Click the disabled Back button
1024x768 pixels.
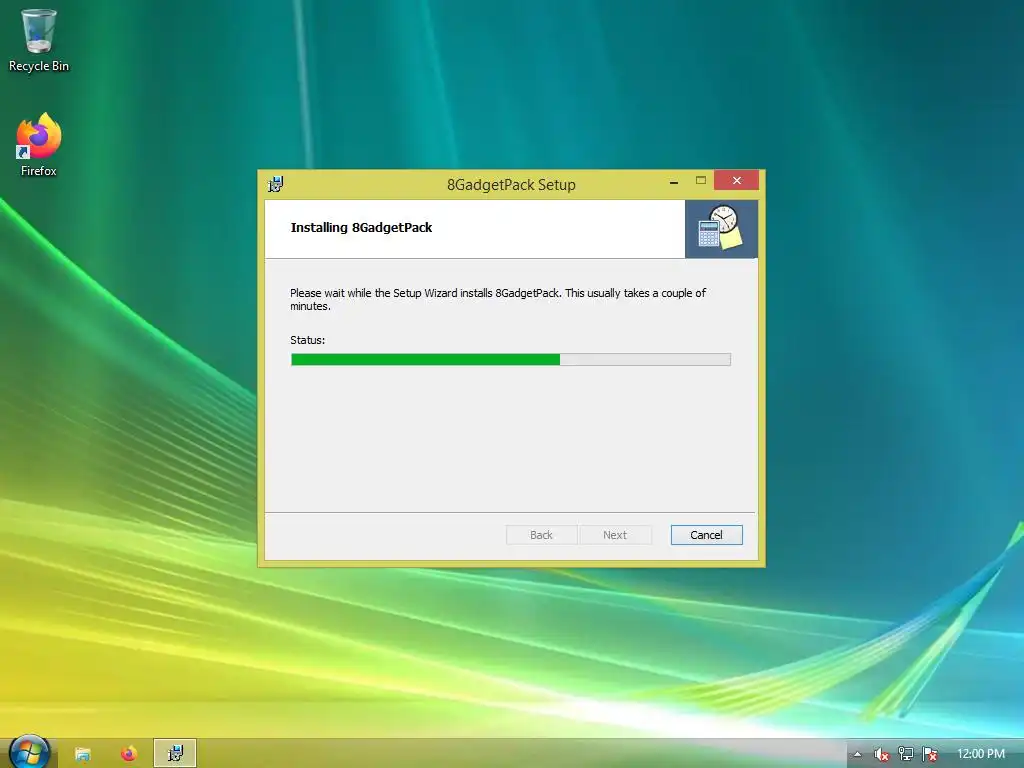point(541,535)
